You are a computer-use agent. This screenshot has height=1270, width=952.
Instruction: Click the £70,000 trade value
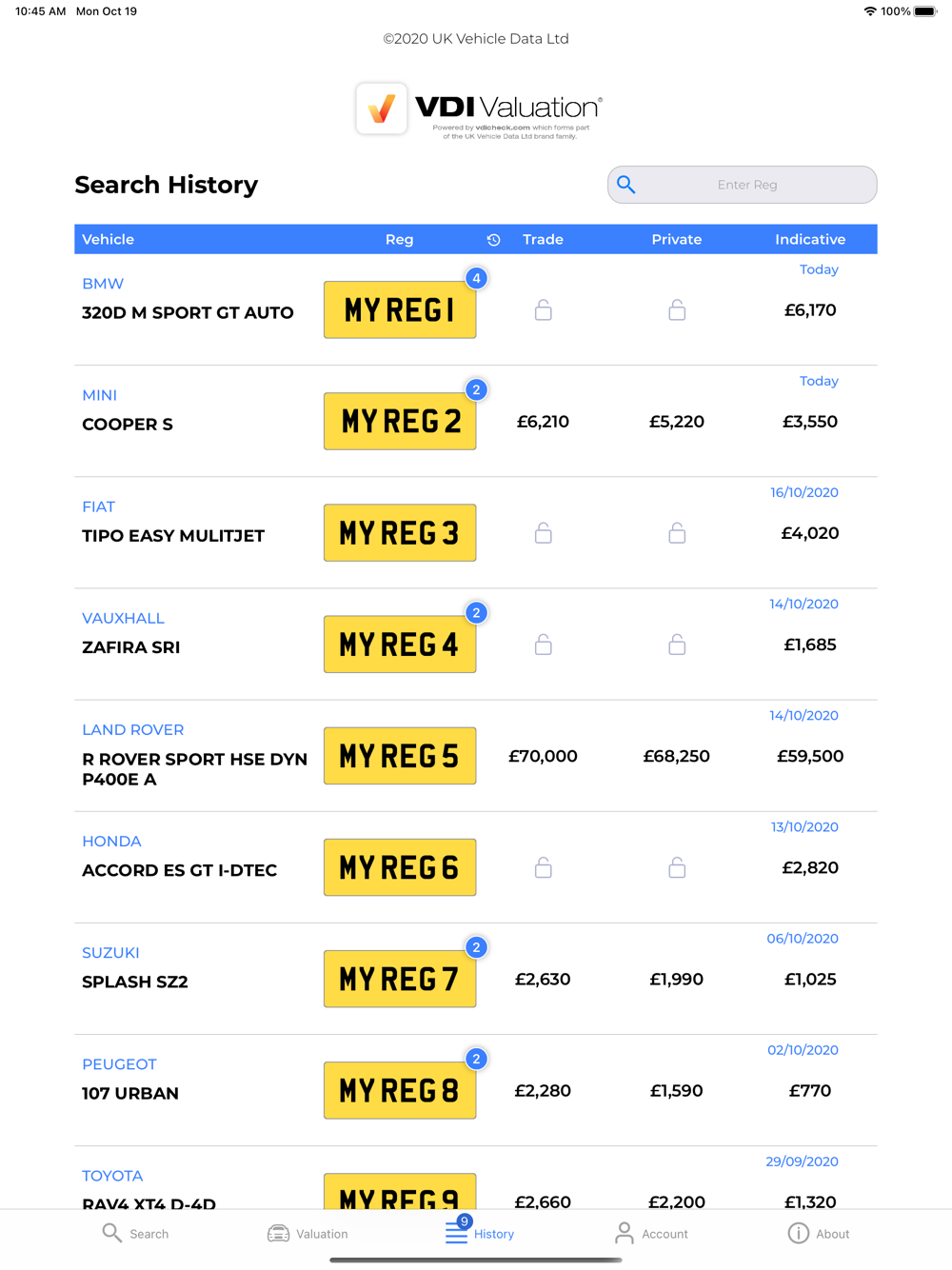tap(543, 756)
